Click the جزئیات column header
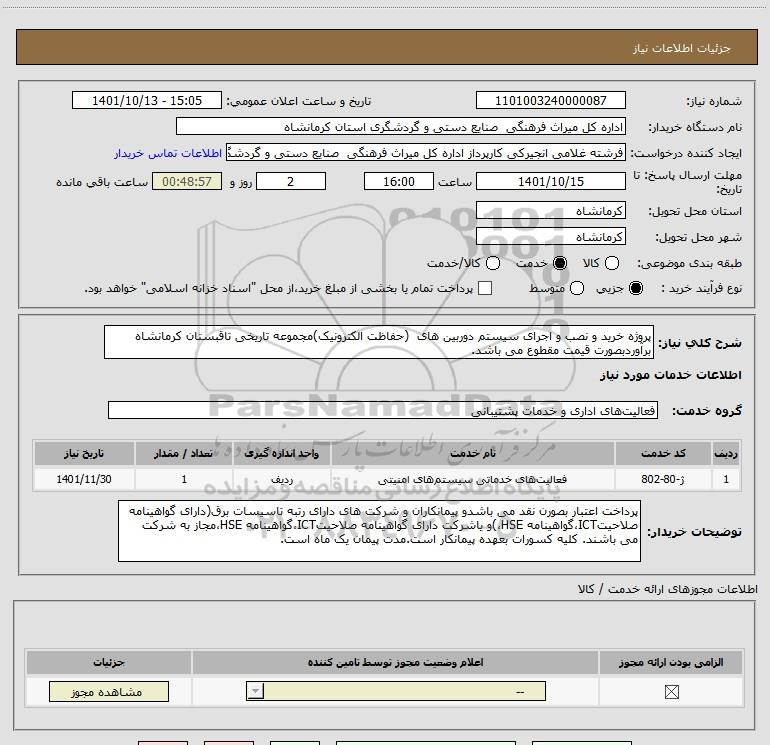Viewport: 770px width, 745px height. point(109,662)
